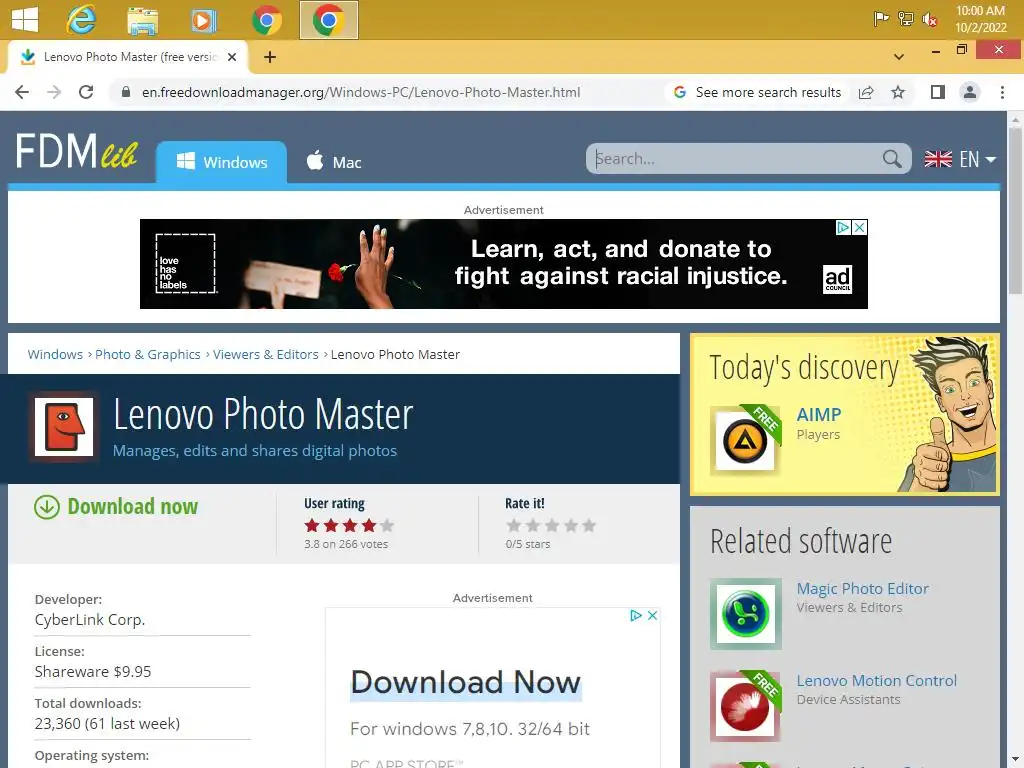Click Windows breadcrumb link
This screenshot has height=768, width=1024.
[x=55, y=354]
